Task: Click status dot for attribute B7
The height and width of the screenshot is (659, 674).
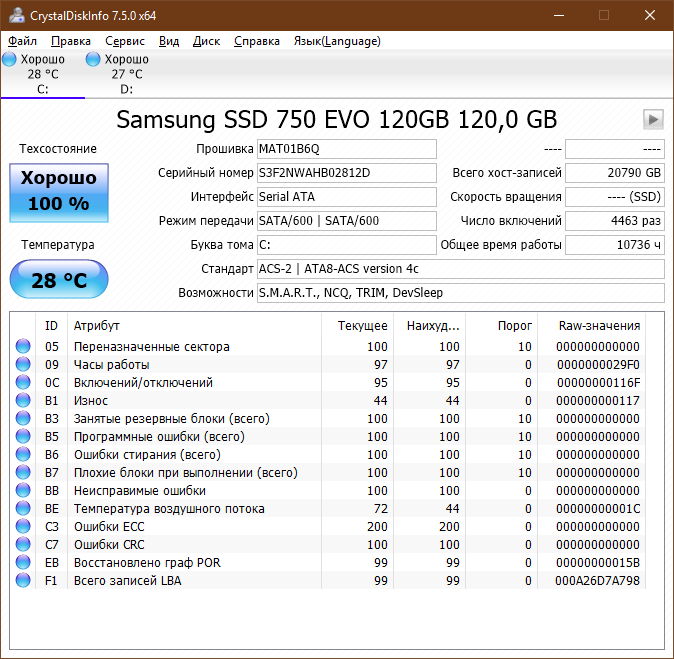Action: (23, 472)
